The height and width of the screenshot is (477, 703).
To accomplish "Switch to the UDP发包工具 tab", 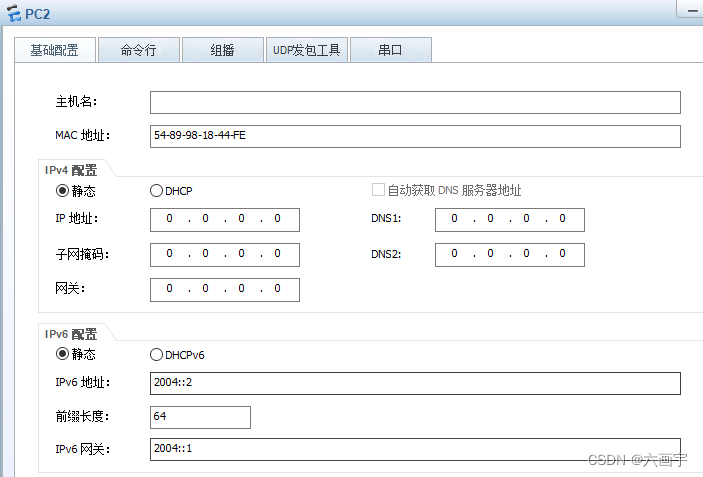I will pyautogui.click(x=307, y=50).
